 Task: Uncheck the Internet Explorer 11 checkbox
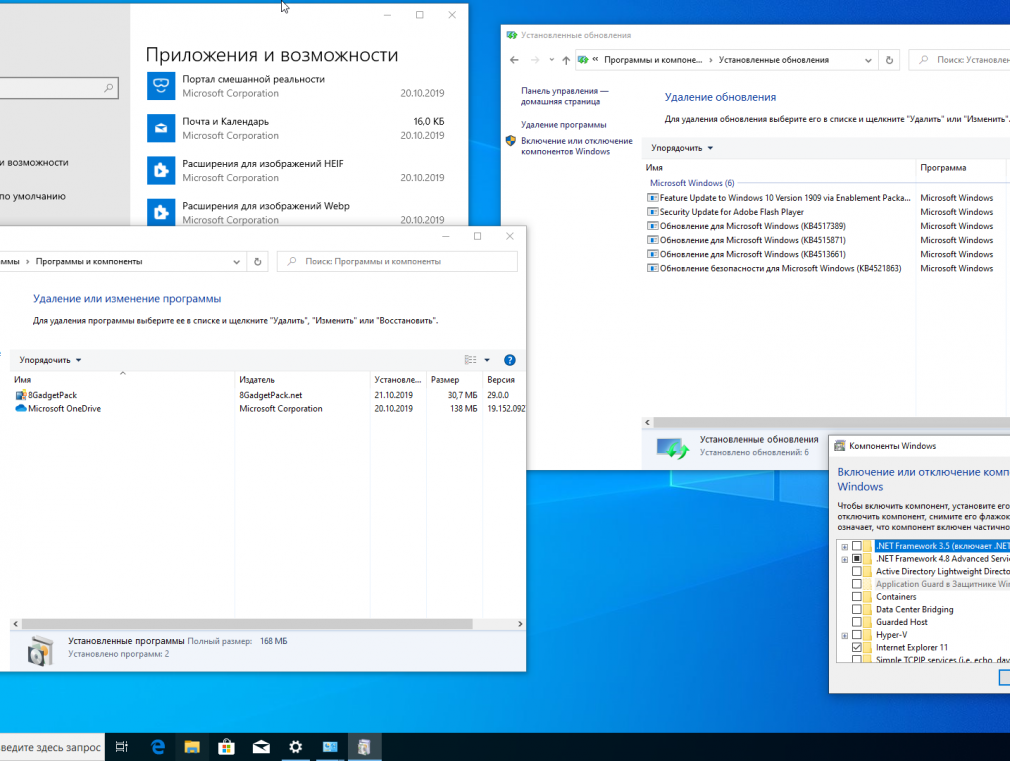click(x=857, y=648)
